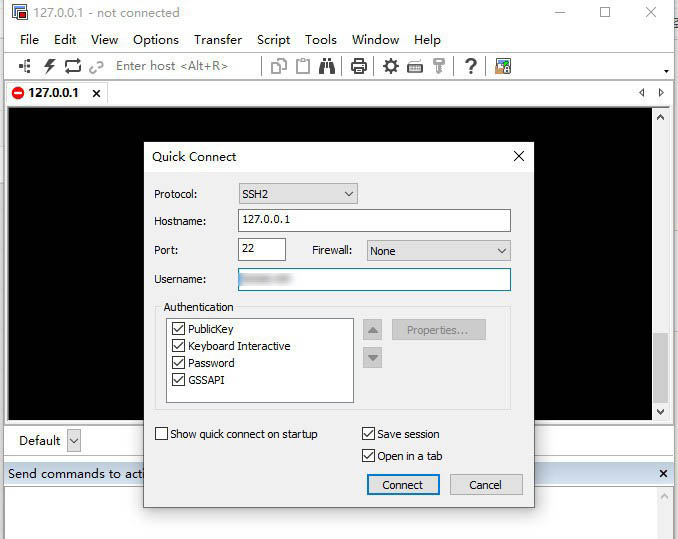Click the Cancel button
678x539 pixels.
[x=486, y=485]
